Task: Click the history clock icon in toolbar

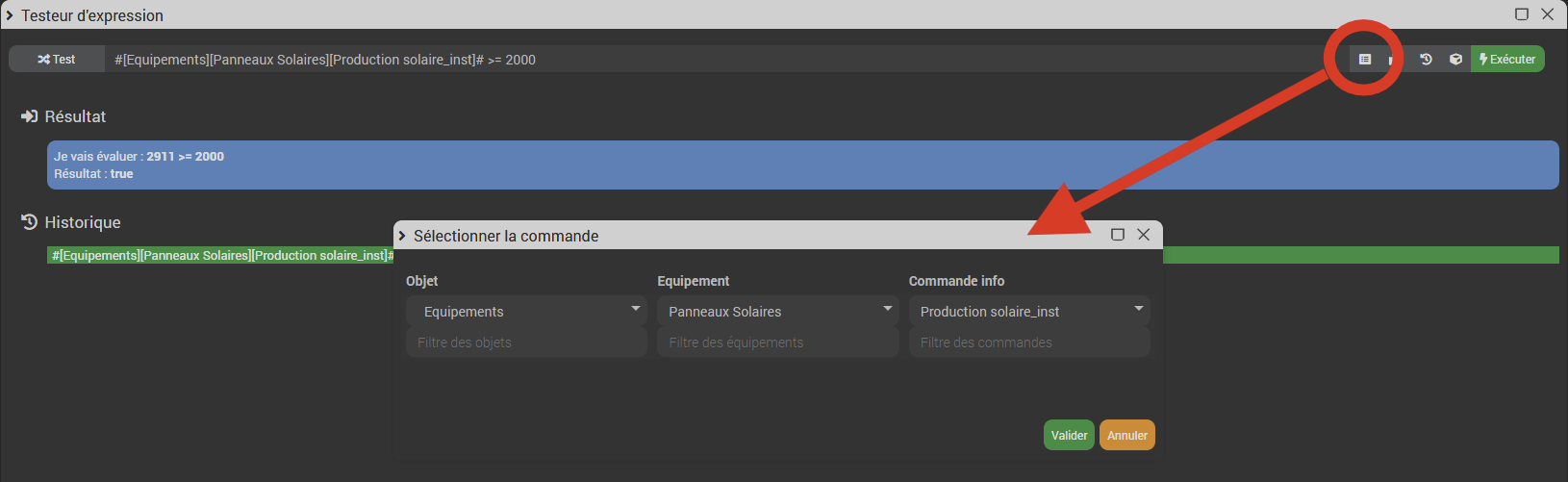Action: pyautogui.click(x=1426, y=60)
